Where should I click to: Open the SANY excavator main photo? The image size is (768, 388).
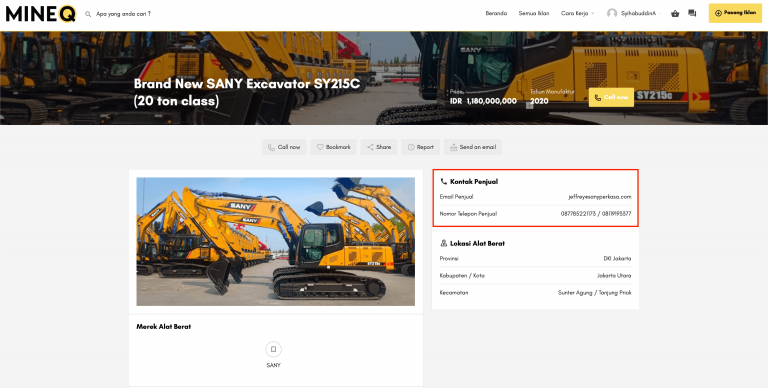click(275, 242)
